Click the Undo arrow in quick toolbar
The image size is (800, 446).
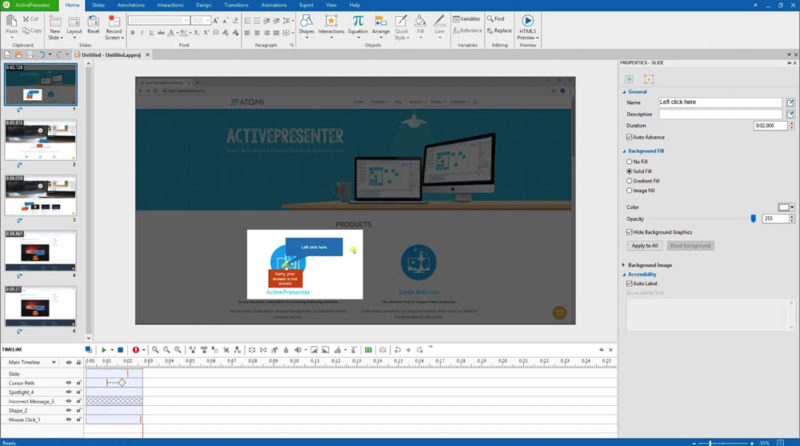click(42, 55)
